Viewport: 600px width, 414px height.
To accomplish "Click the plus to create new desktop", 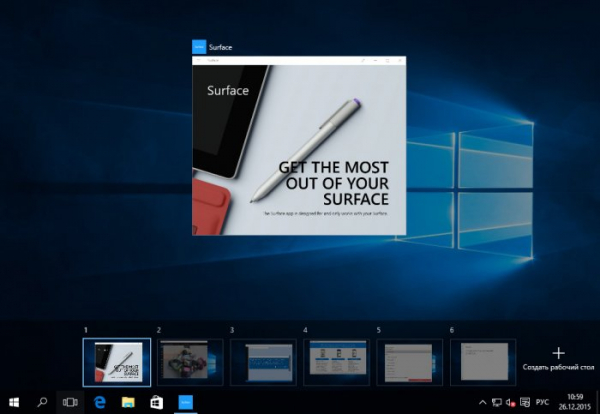I will click(559, 353).
